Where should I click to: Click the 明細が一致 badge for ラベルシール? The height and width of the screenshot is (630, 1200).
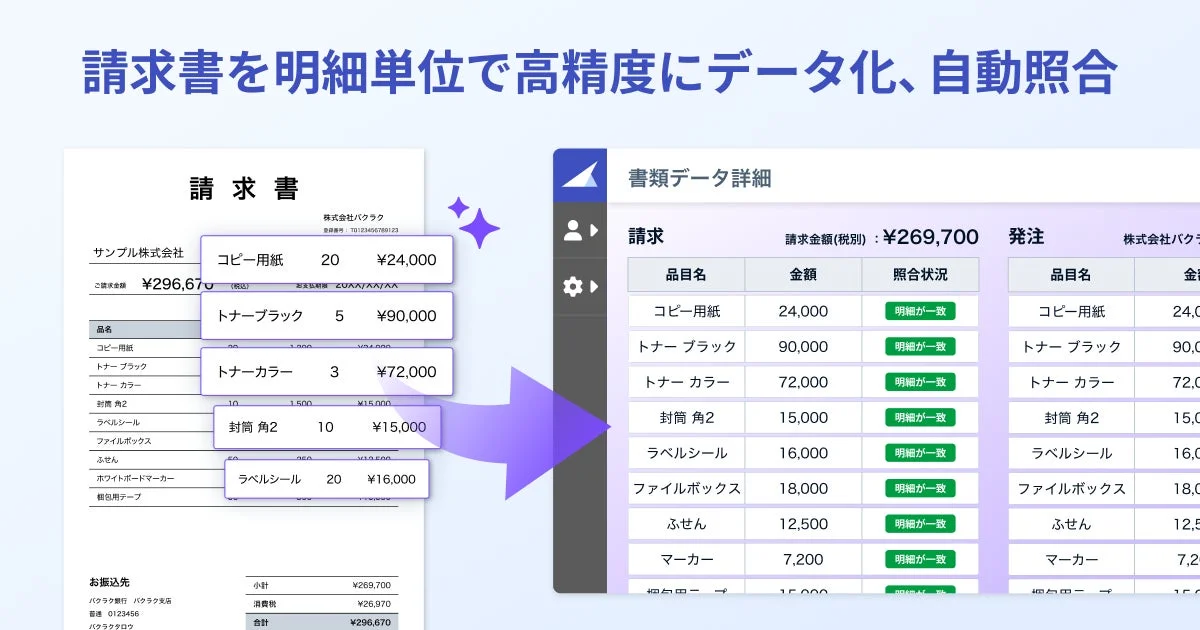tap(920, 453)
